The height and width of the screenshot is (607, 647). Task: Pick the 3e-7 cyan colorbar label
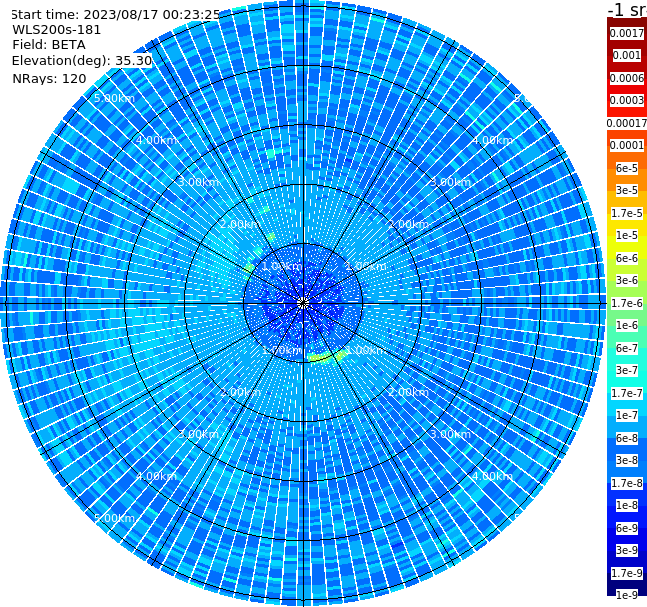tap(627, 370)
